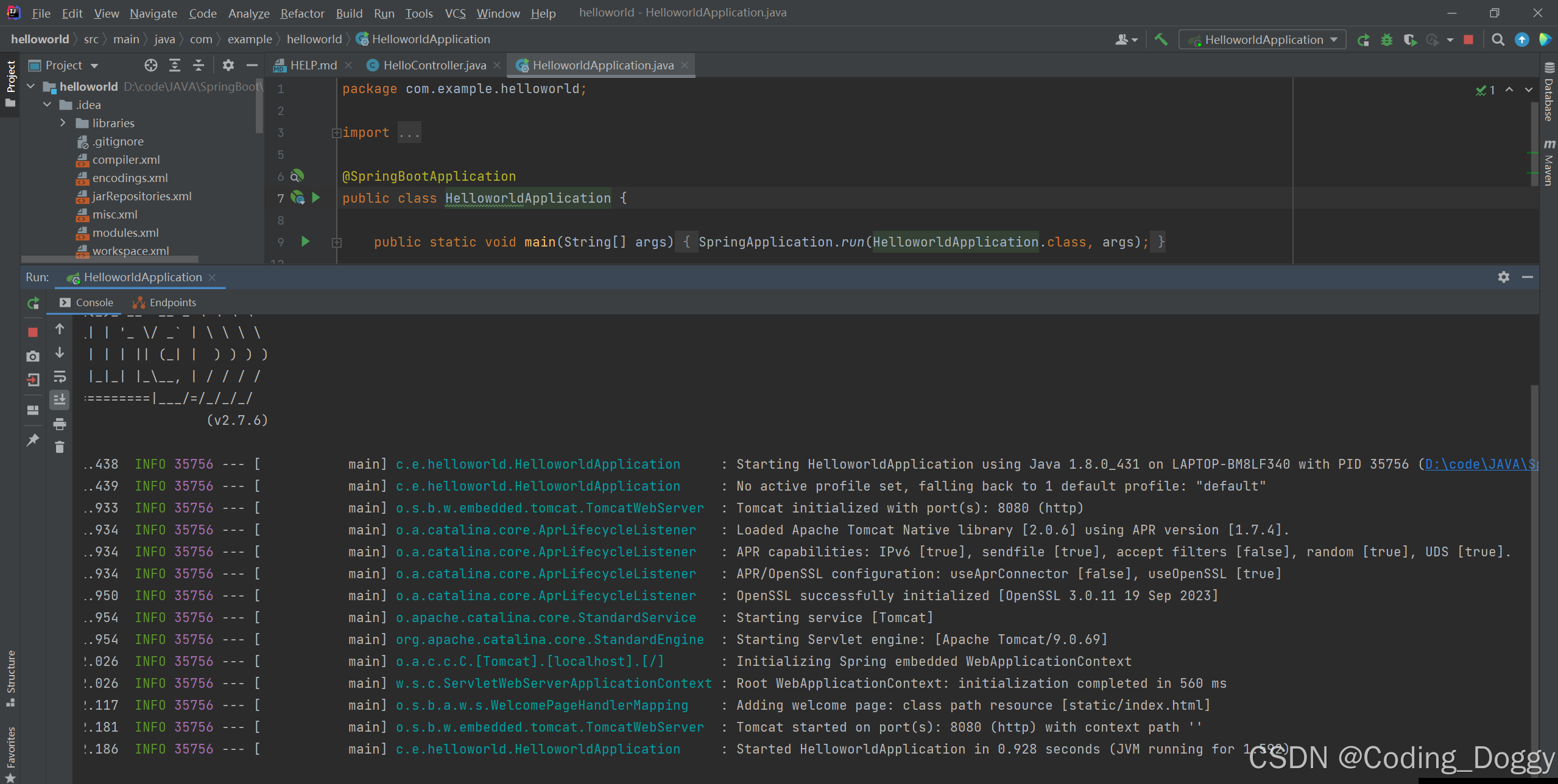
Task: Switch to the HelloController.java tab
Action: coord(433,65)
